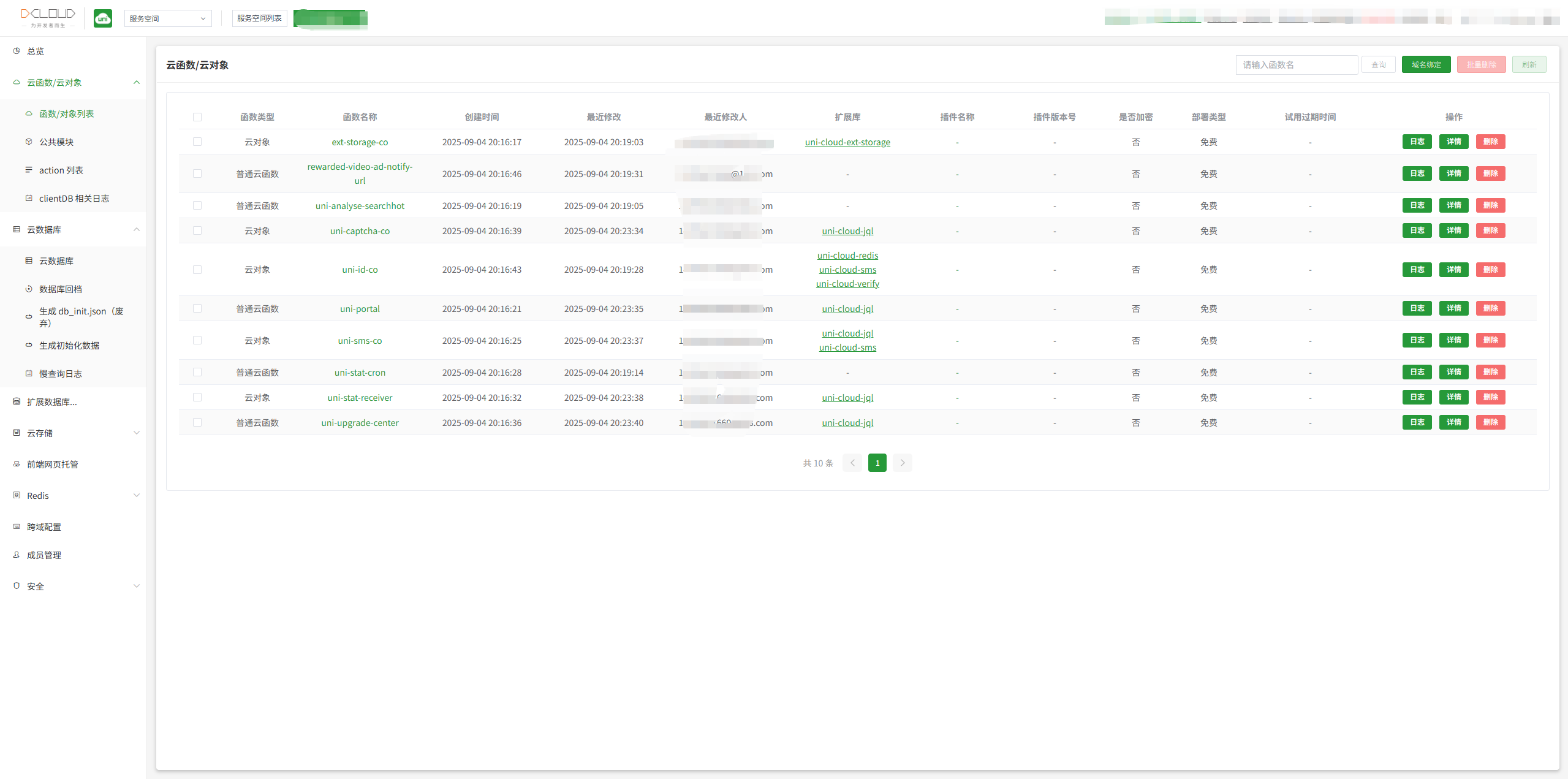Go to next page arrow
The height and width of the screenshot is (779, 1568).
click(903, 463)
